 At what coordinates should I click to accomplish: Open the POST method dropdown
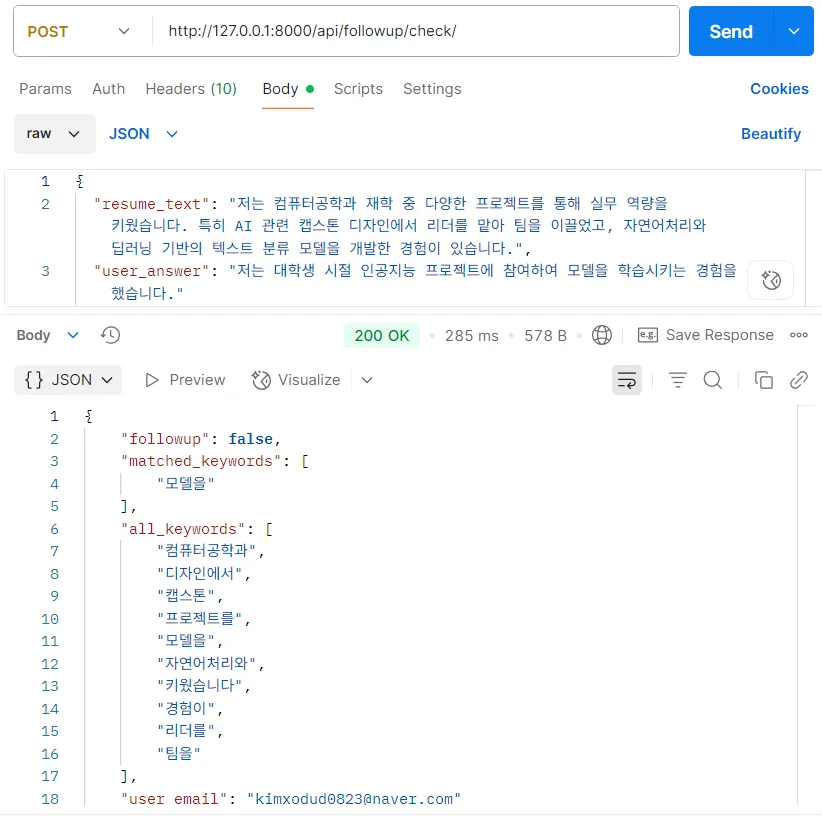point(79,31)
